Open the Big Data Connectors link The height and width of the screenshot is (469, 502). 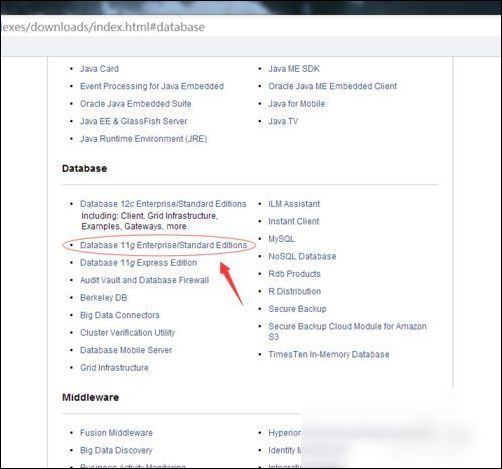point(120,315)
